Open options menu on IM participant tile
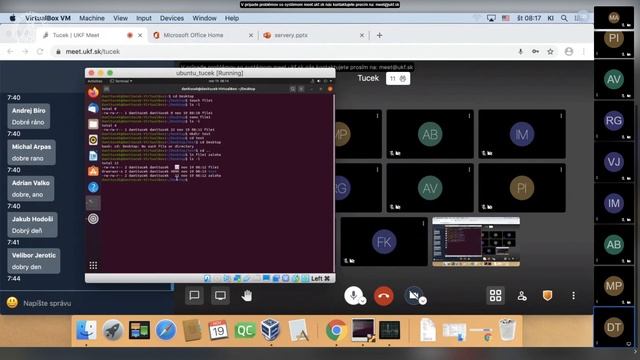Screen dimensions: 640x360 pyautogui.click(x=561, y=116)
